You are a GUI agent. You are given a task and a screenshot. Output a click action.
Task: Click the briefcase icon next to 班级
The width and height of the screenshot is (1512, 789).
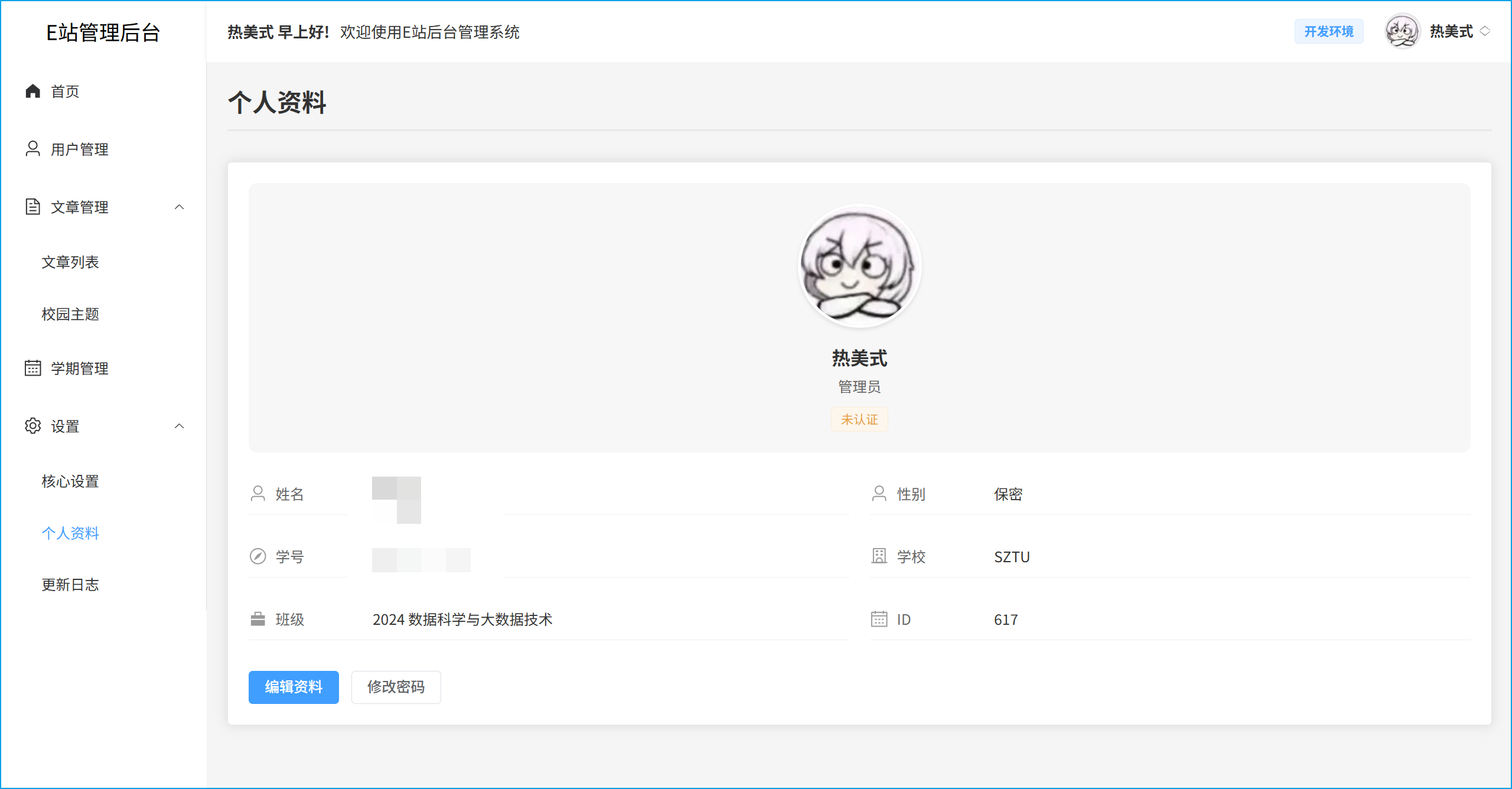pyautogui.click(x=258, y=619)
